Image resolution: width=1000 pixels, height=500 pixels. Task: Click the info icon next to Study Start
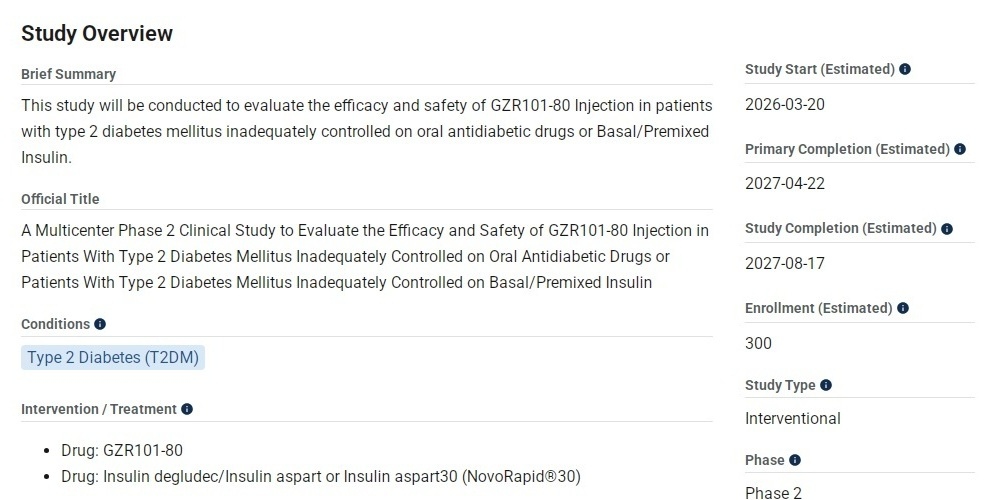coord(905,69)
